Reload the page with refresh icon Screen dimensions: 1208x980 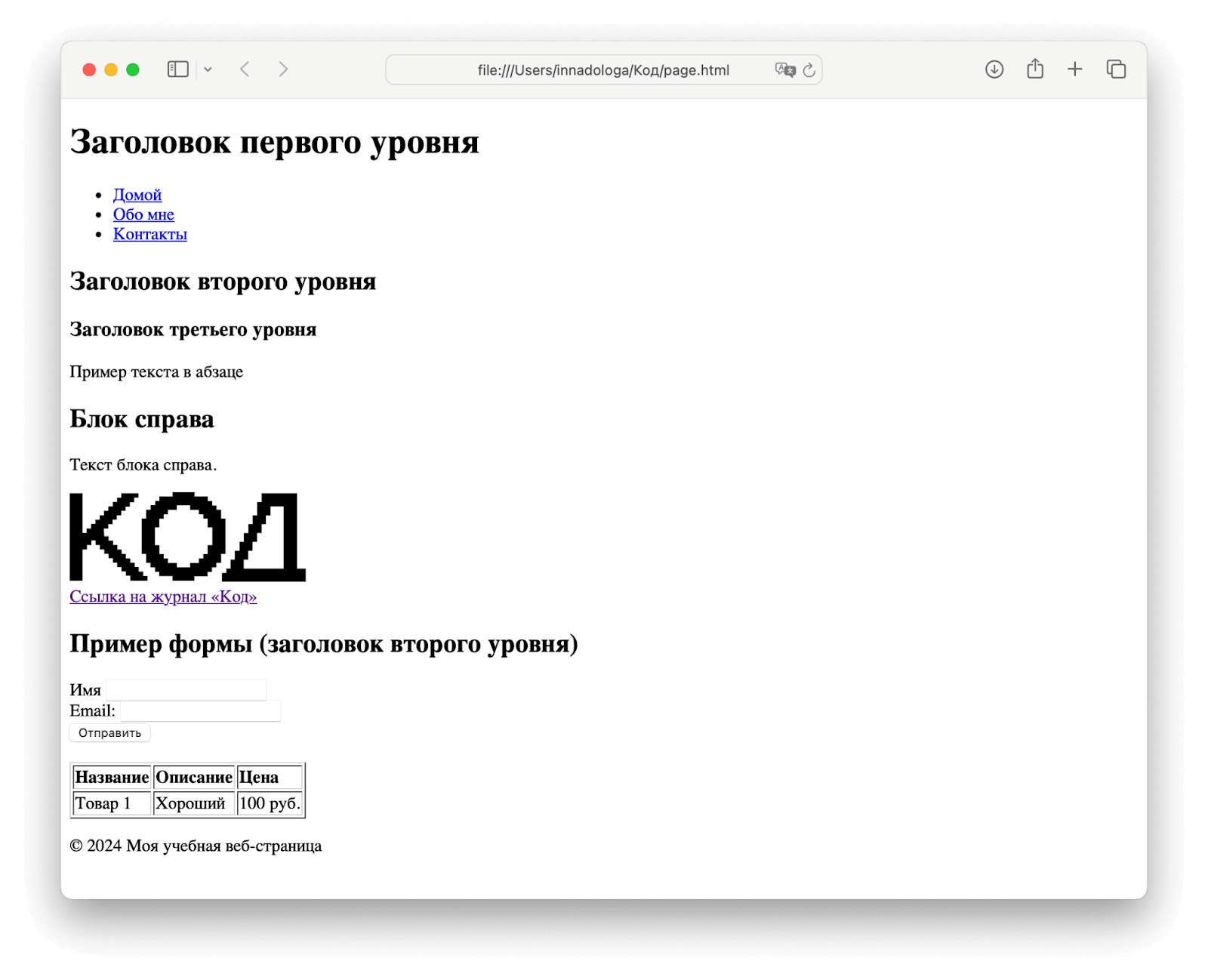[809, 69]
